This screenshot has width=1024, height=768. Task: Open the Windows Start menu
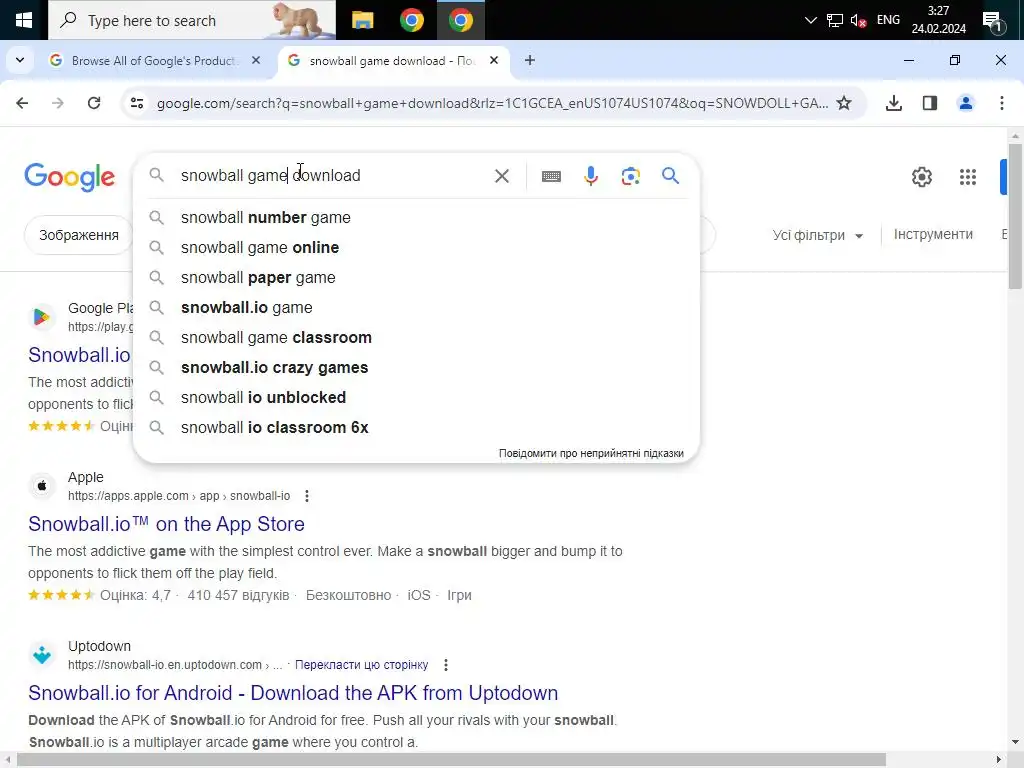pyautogui.click(x=24, y=20)
